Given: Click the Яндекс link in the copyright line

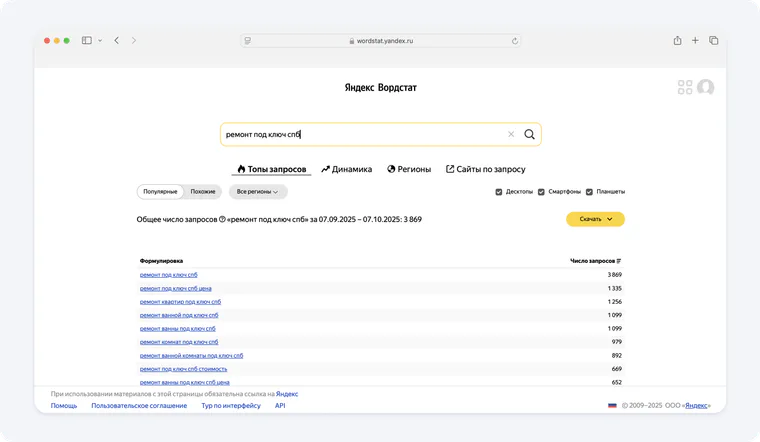Looking at the screenshot, I should tap(697, 406).
